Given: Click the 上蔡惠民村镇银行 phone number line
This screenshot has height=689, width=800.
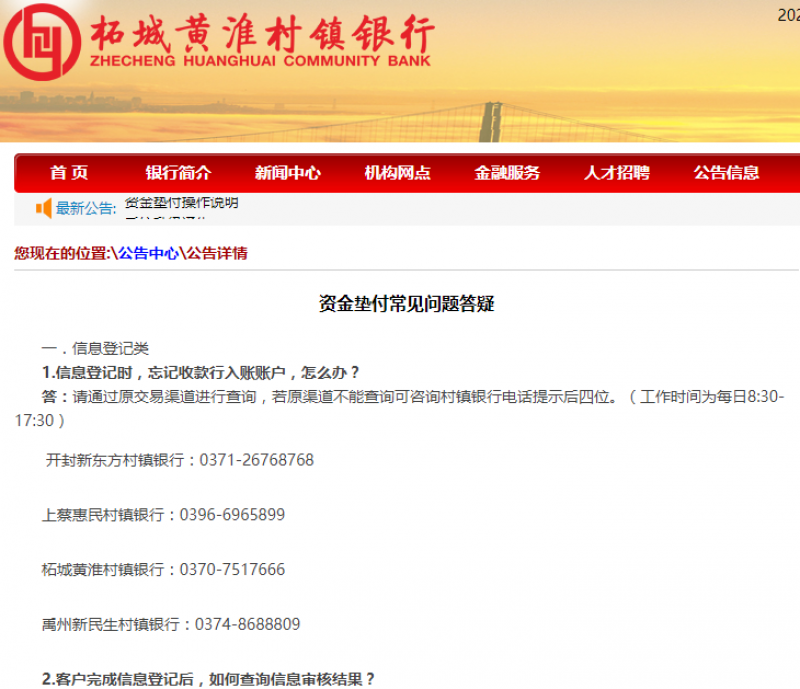Looking at the screenshot, I should 163,514.
